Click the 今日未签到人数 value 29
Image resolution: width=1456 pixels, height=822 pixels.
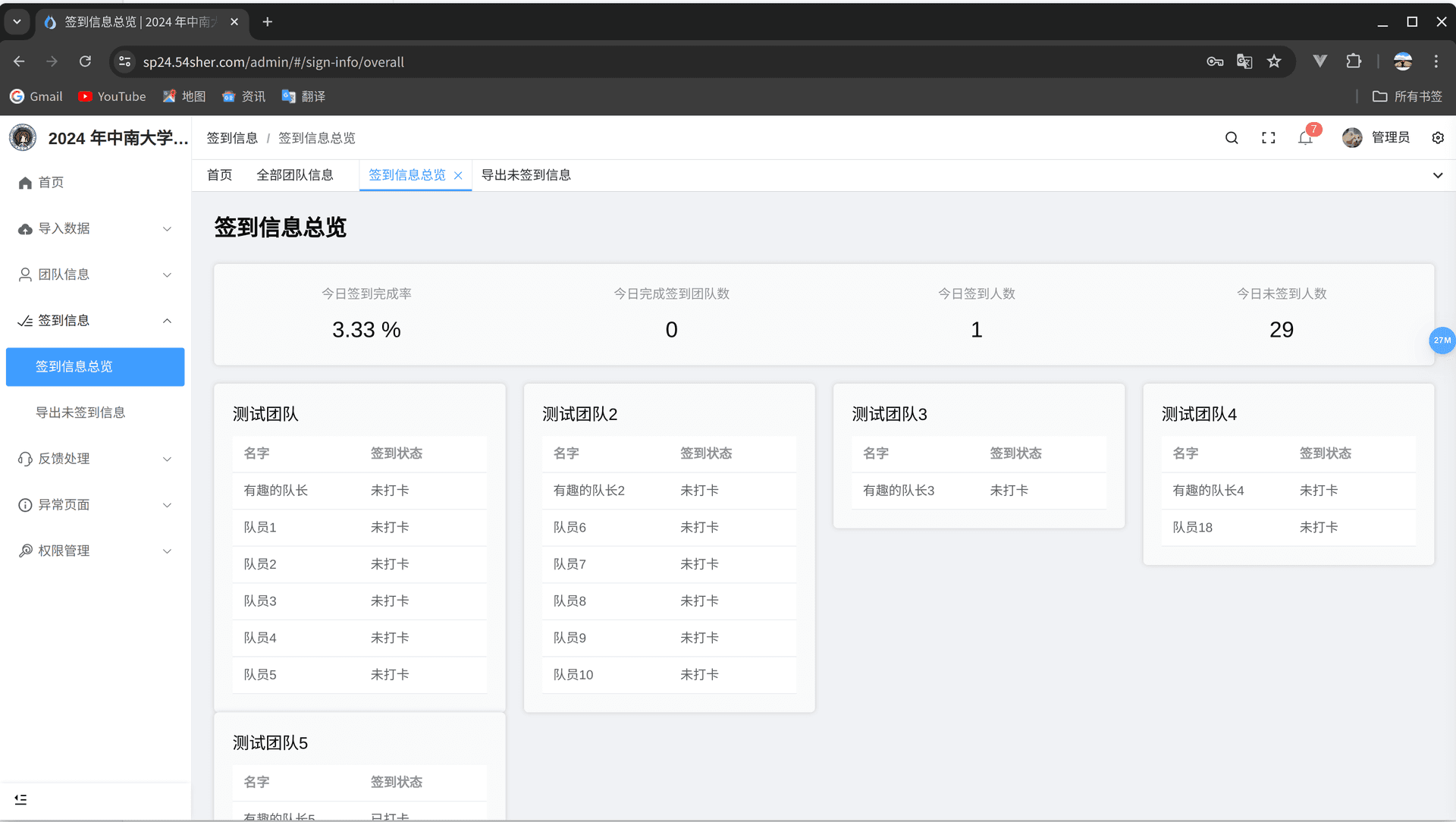click(x=1282, y=330)
